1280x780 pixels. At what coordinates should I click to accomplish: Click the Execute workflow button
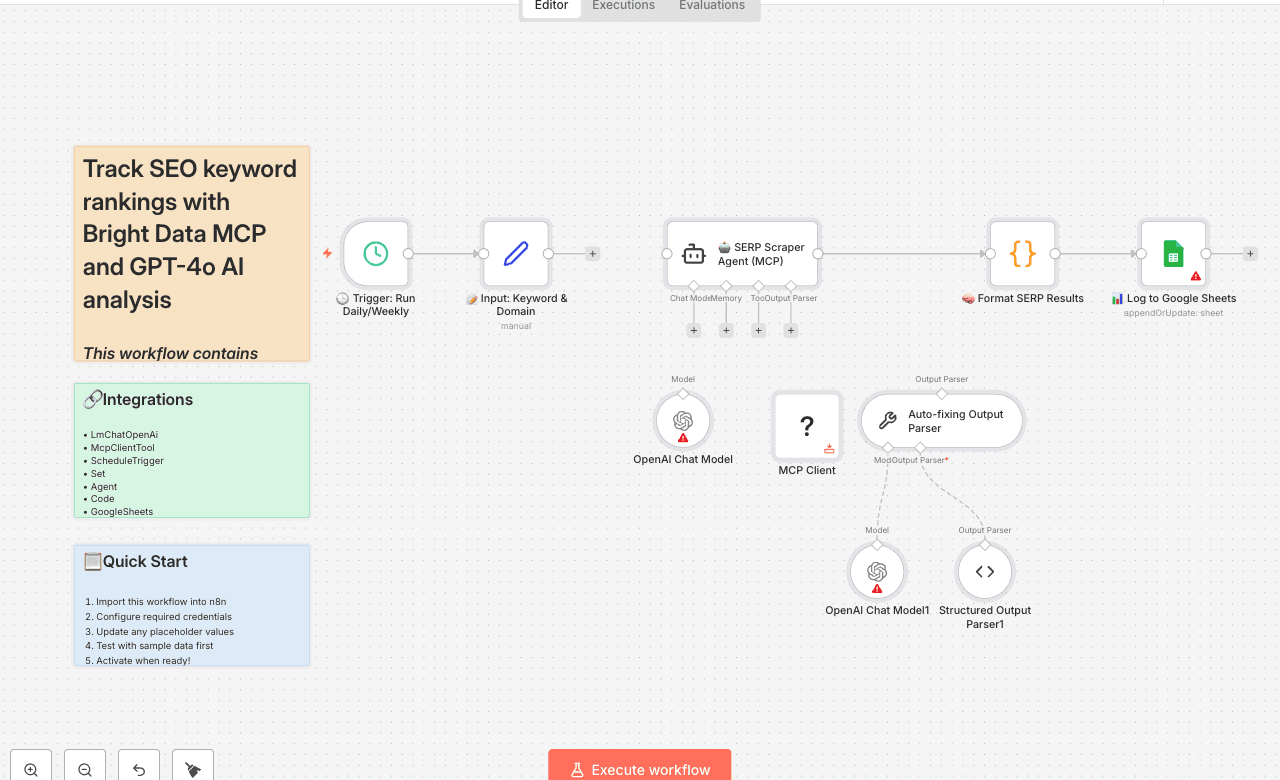639,769
